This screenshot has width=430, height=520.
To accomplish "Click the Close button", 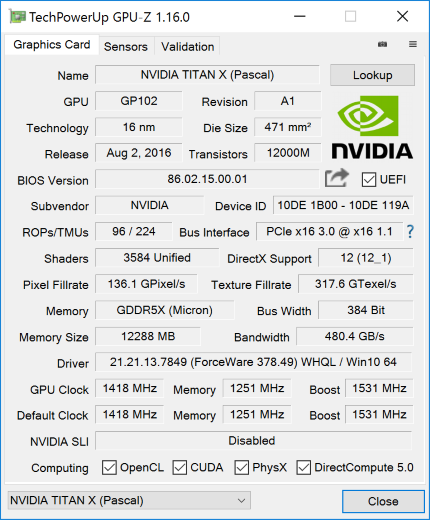I will (383, 501).
